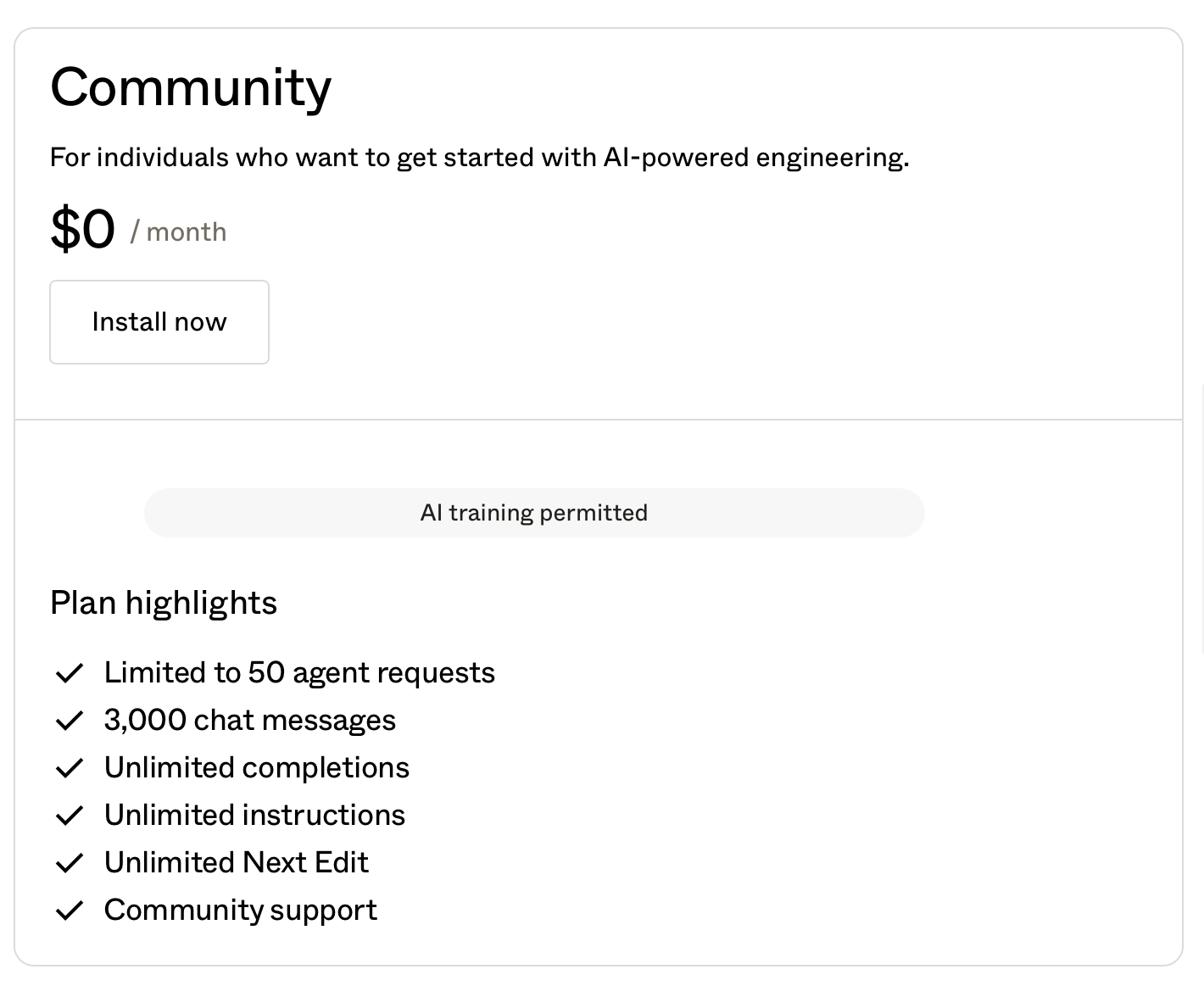Click the $0 price amount
Image resolution: width=1204 pixels, height=997 pixels.
point(82,229)
